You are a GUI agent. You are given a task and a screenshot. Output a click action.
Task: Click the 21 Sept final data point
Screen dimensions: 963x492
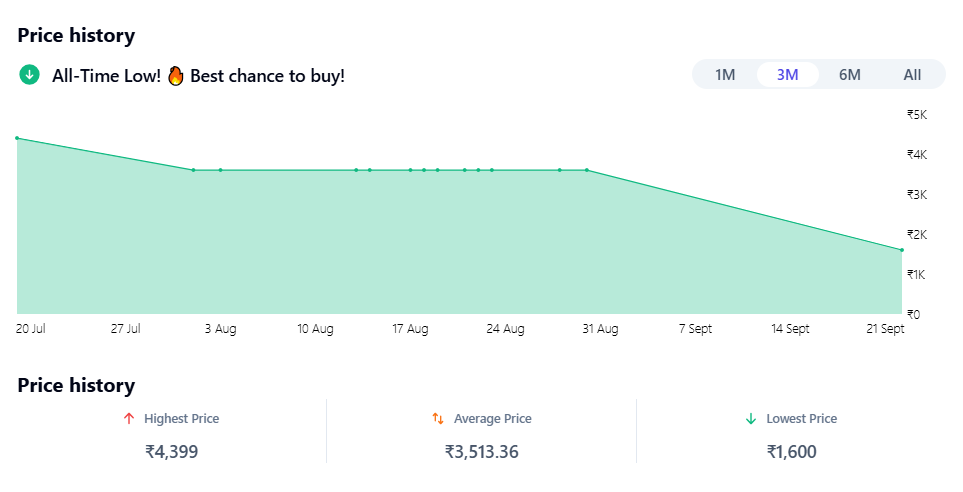tap(901, 250)
